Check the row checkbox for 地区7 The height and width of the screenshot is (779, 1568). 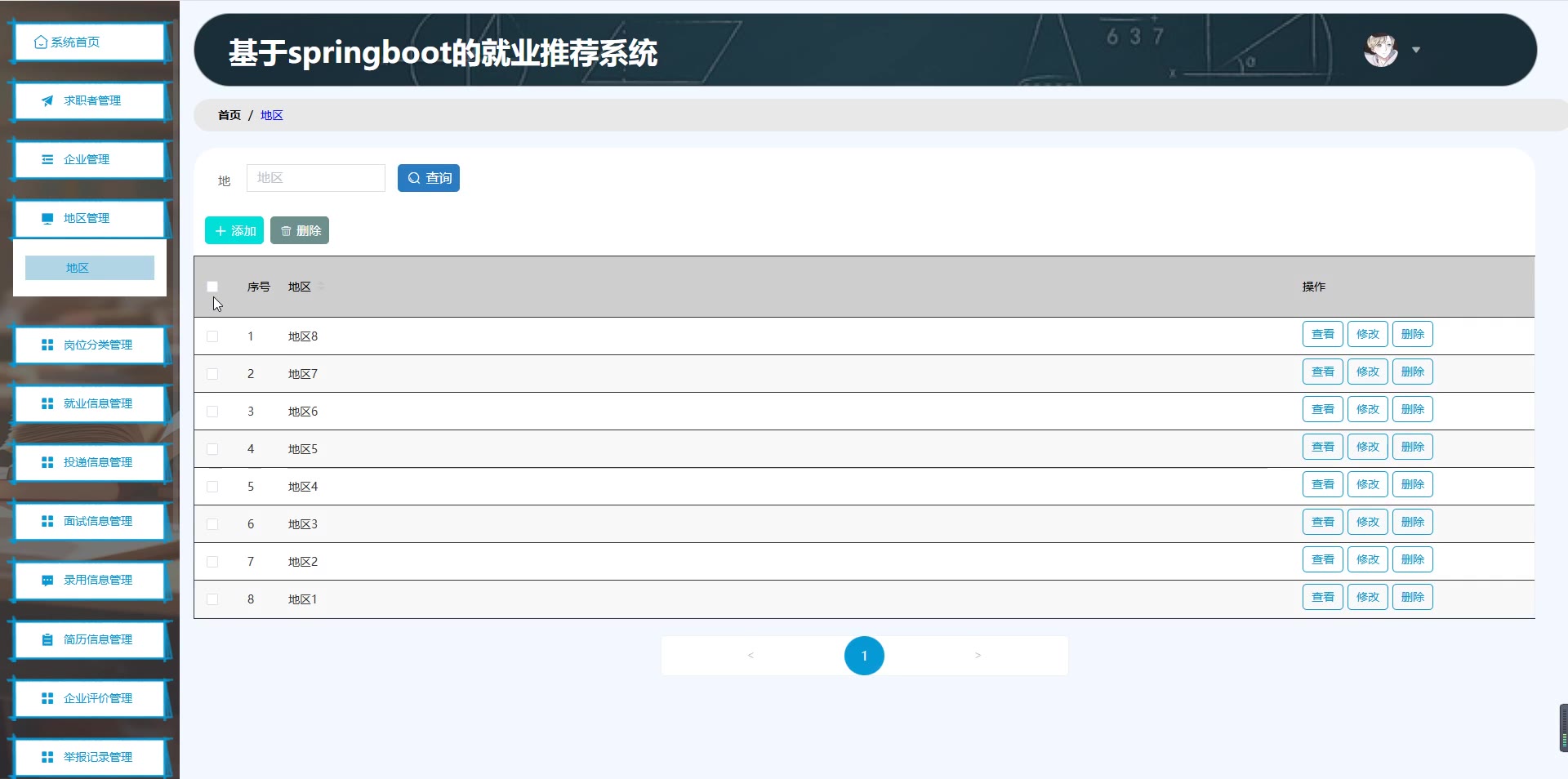tap(212, 374)
